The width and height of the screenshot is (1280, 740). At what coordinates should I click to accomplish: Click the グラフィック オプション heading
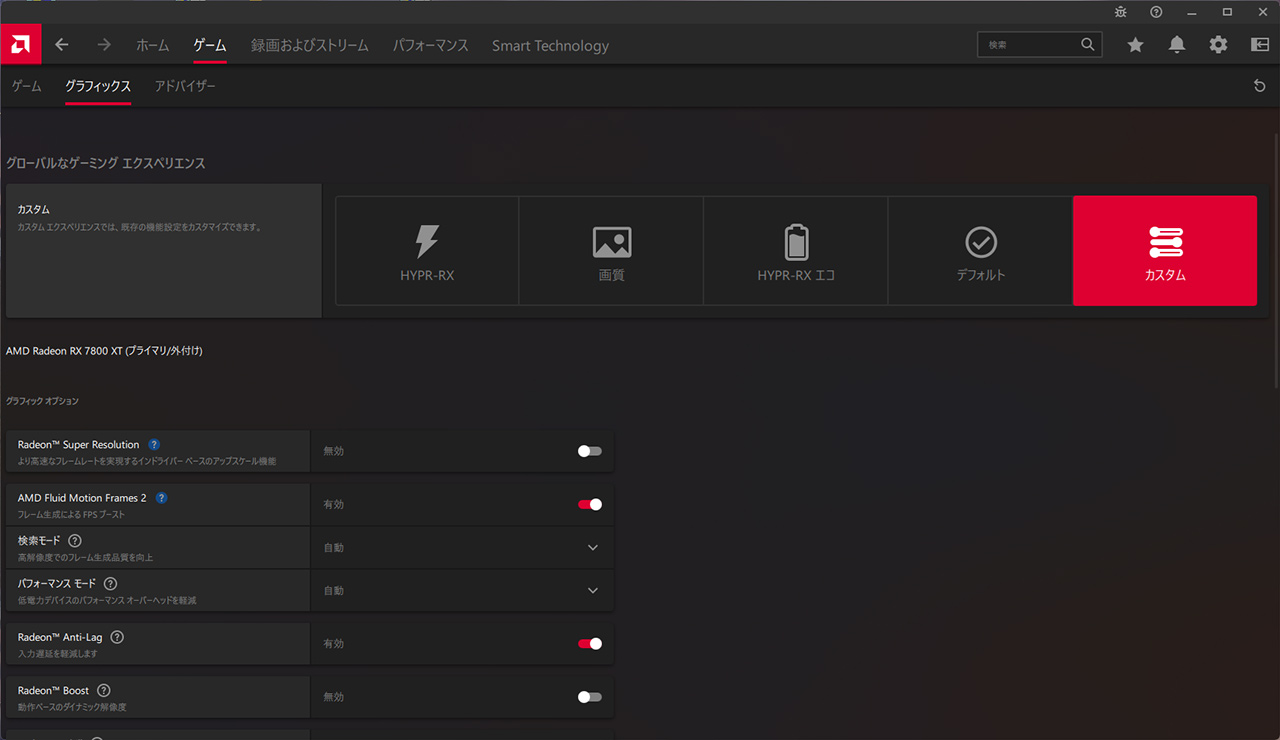42,401
